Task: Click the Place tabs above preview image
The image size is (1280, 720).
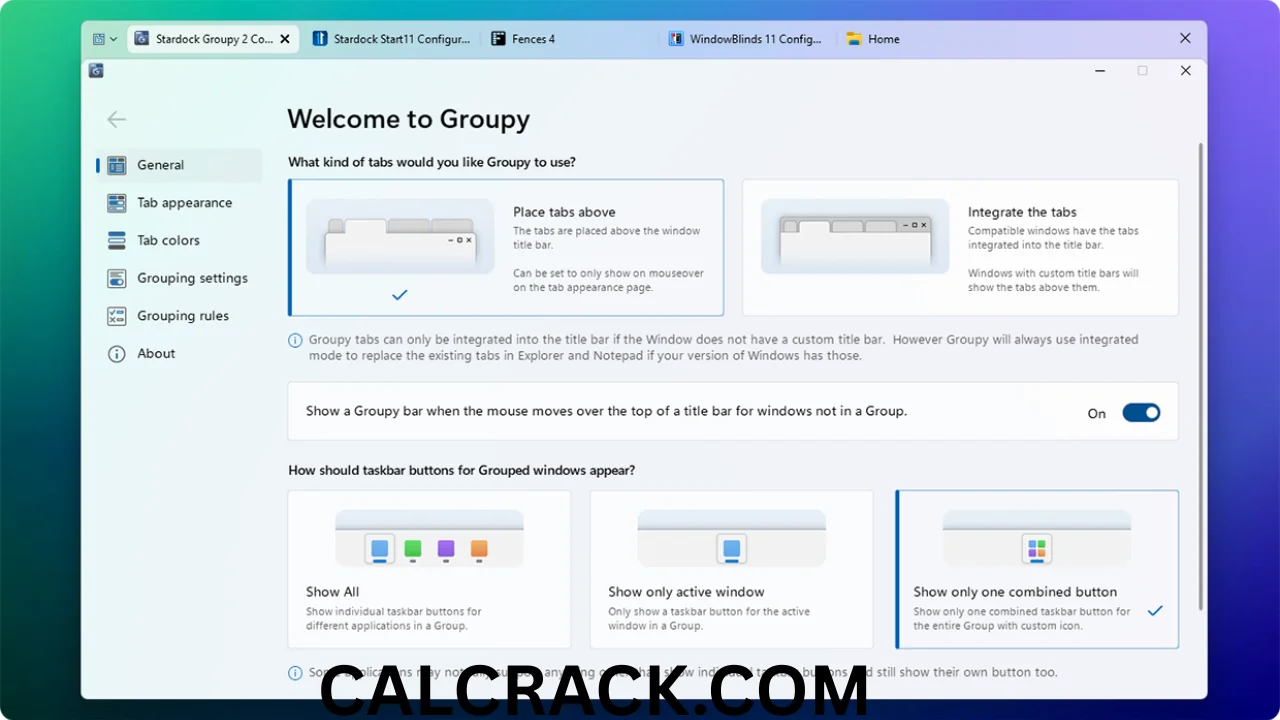Action: [400, 236]
